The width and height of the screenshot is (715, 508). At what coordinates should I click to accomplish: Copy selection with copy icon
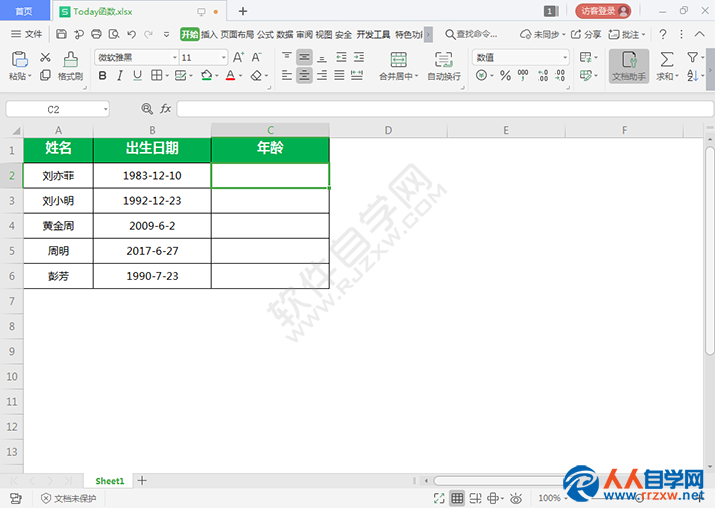[45, 75]
